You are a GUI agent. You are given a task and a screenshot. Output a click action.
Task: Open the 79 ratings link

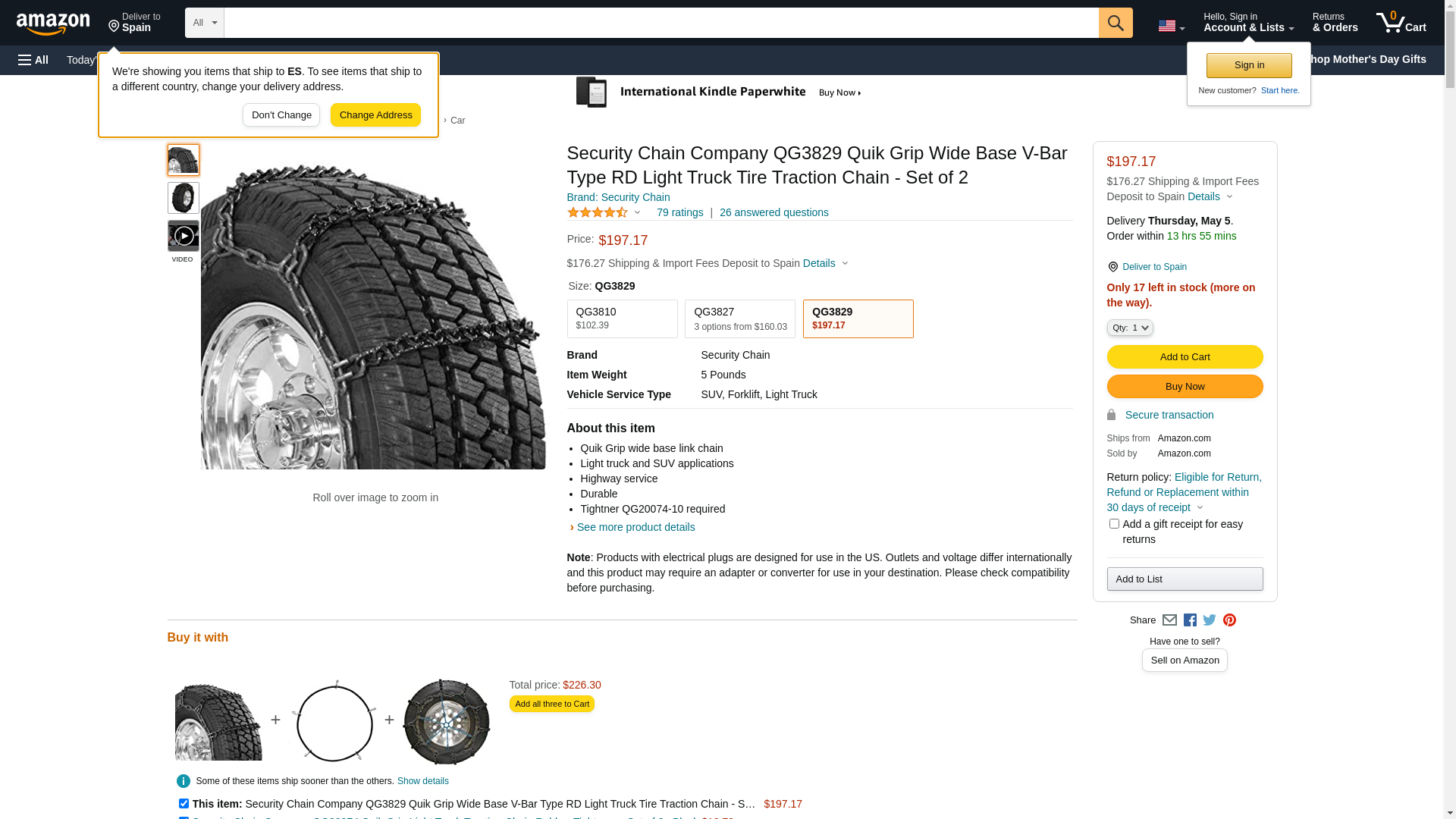680,212
